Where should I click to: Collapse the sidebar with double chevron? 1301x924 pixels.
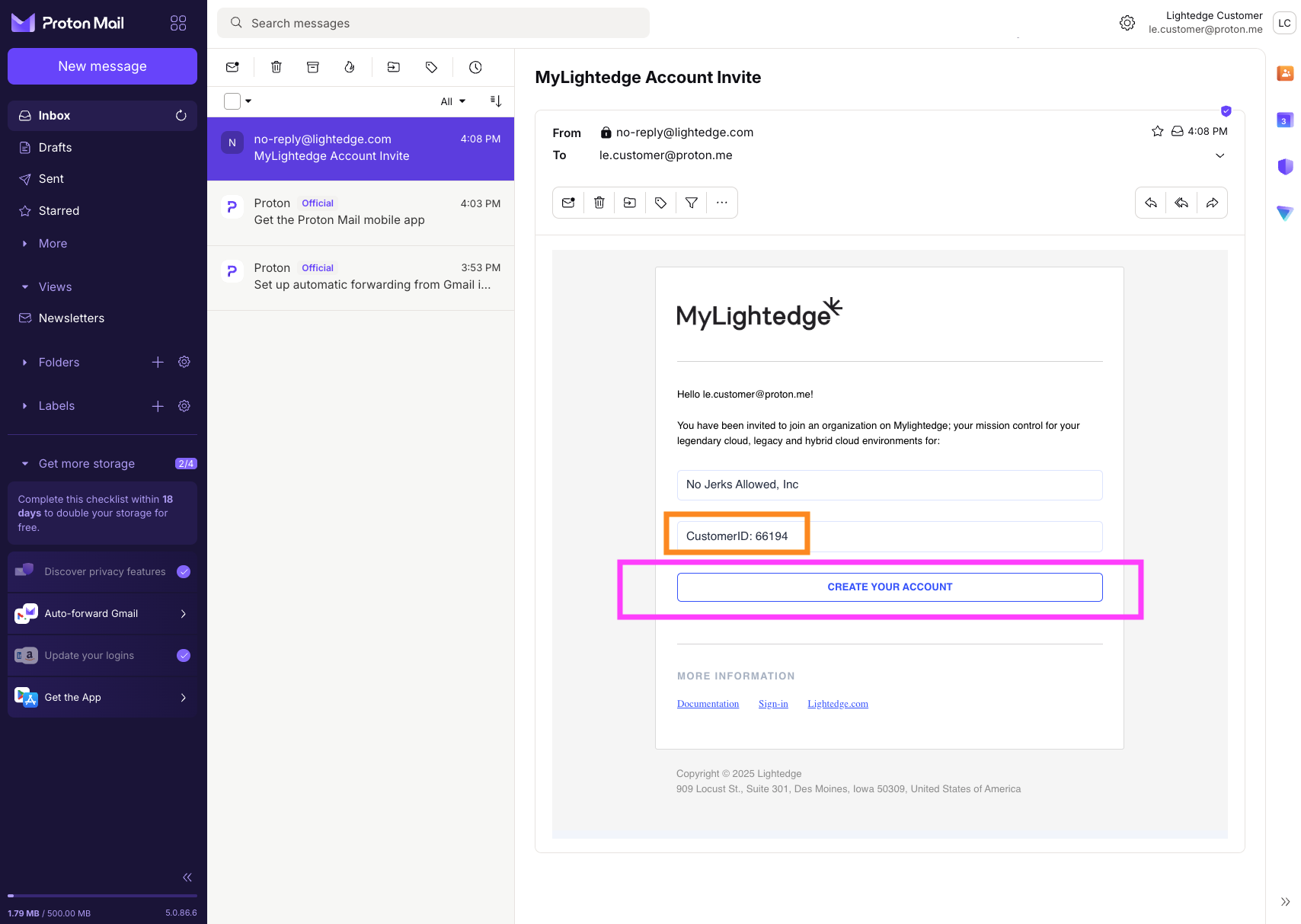point(187,878)
